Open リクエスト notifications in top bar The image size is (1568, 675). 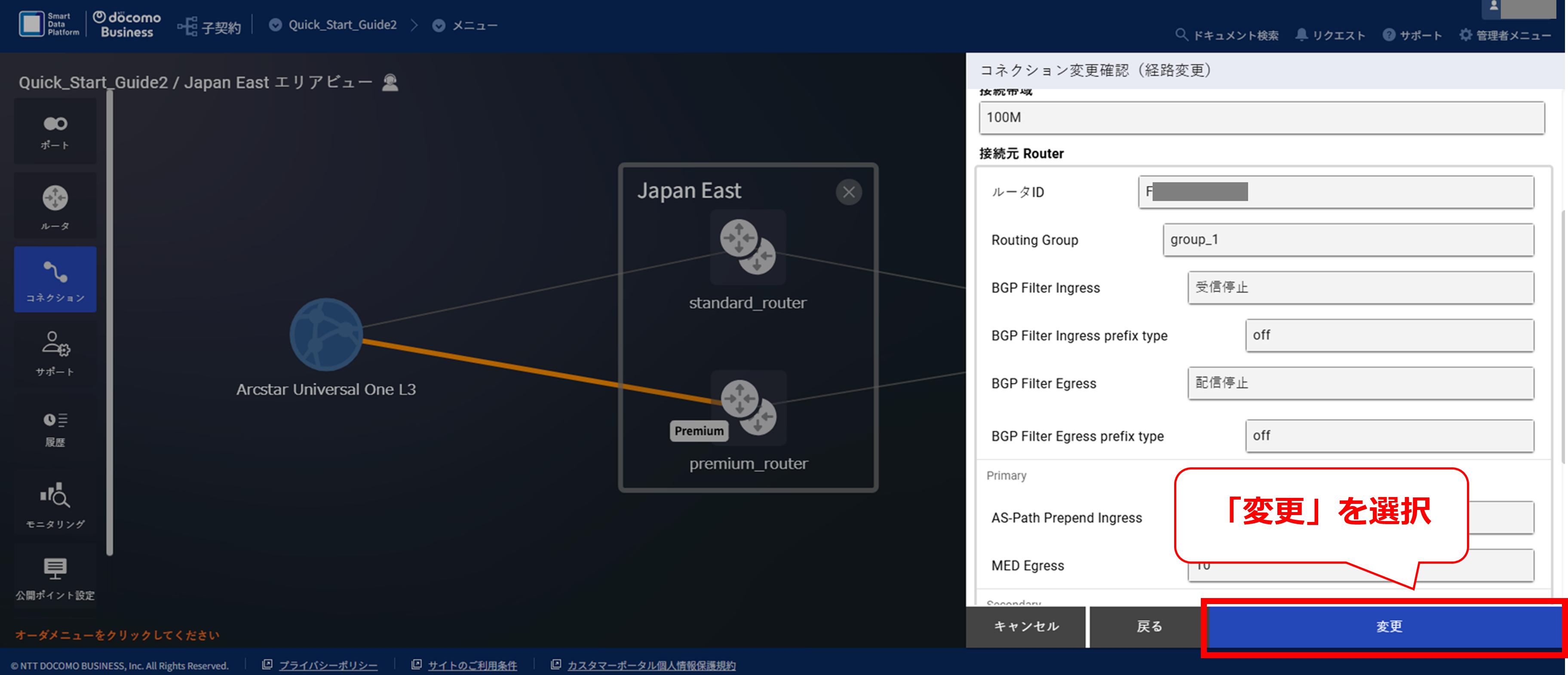1330,35
